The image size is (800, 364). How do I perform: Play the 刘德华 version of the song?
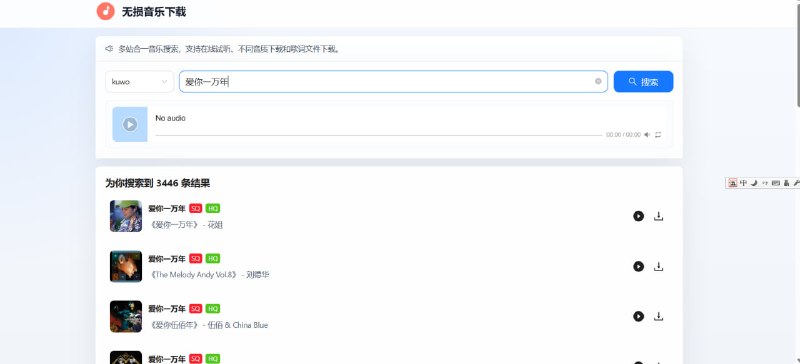click(x=638, y=266)
